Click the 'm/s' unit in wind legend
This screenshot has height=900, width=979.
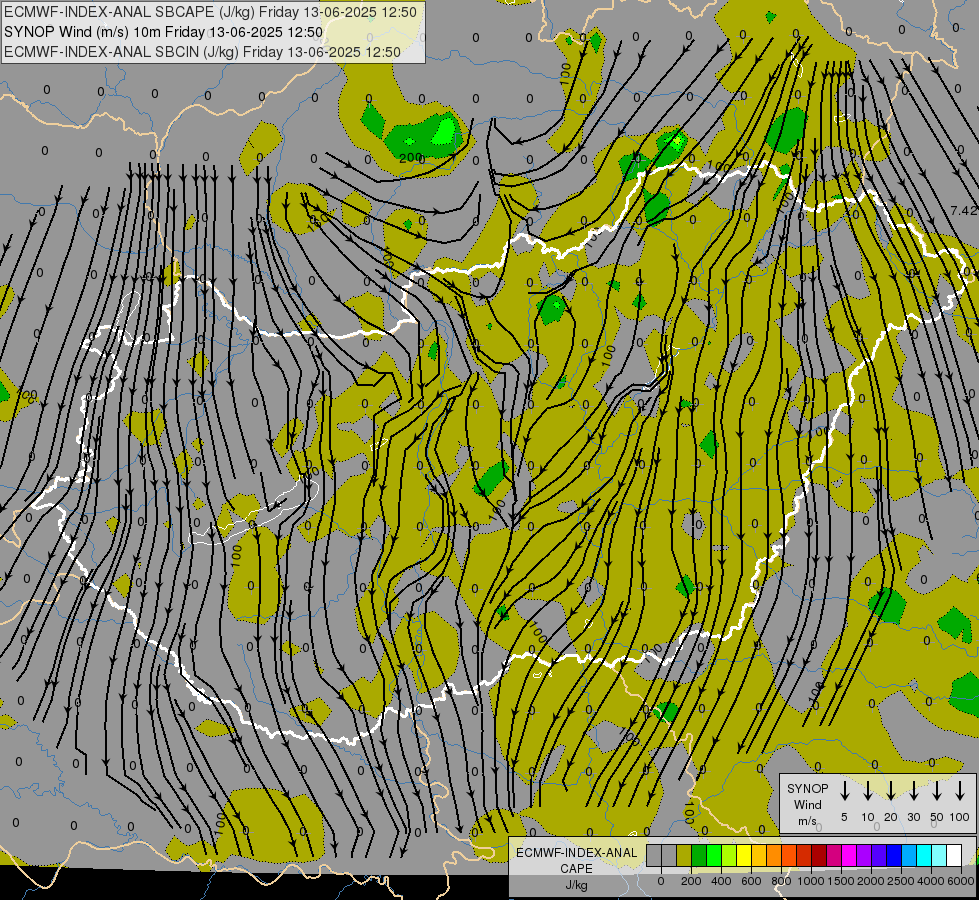point(807,821)
